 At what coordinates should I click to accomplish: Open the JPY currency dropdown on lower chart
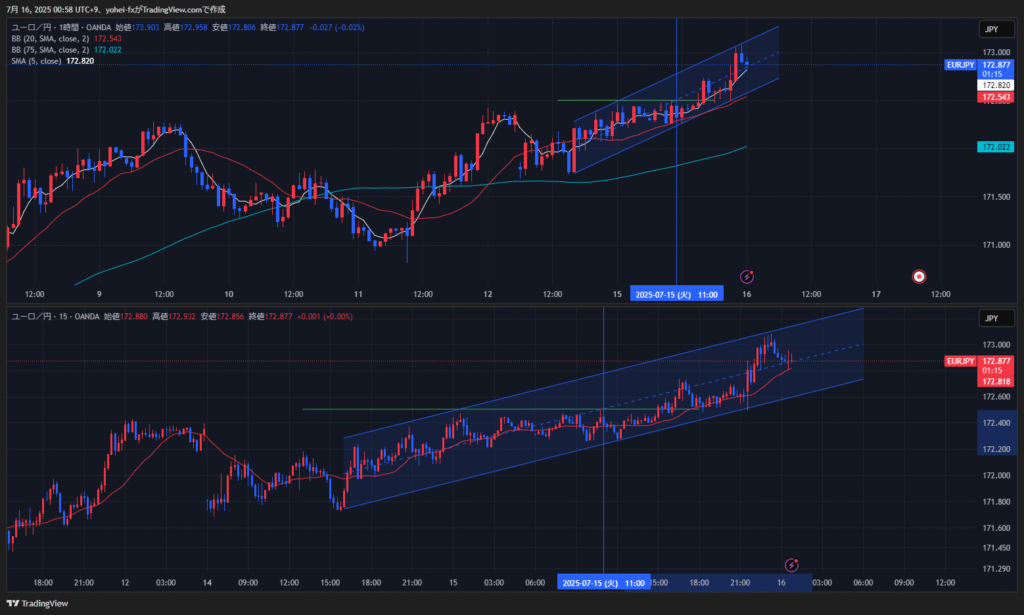(991, 318)
